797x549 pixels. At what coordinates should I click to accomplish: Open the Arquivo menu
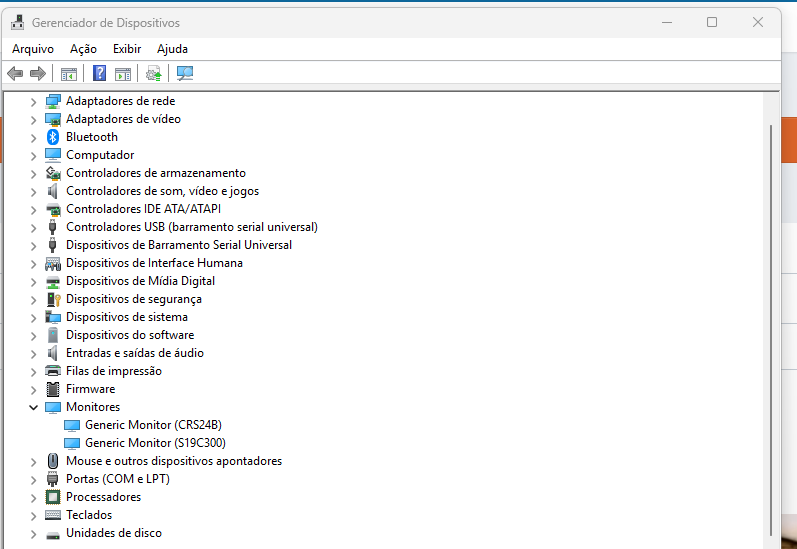[x=33, y=49]
